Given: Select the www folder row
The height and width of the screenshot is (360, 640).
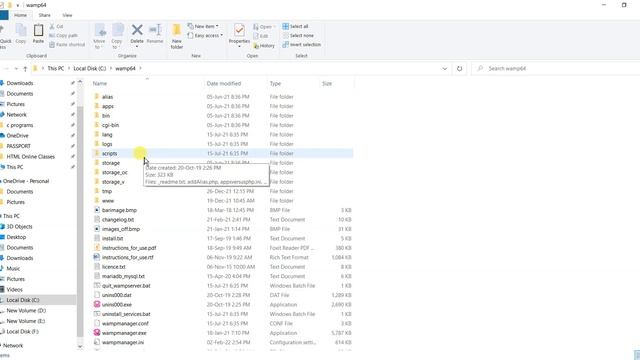Looking at the screenshot, I should (222, 200).
